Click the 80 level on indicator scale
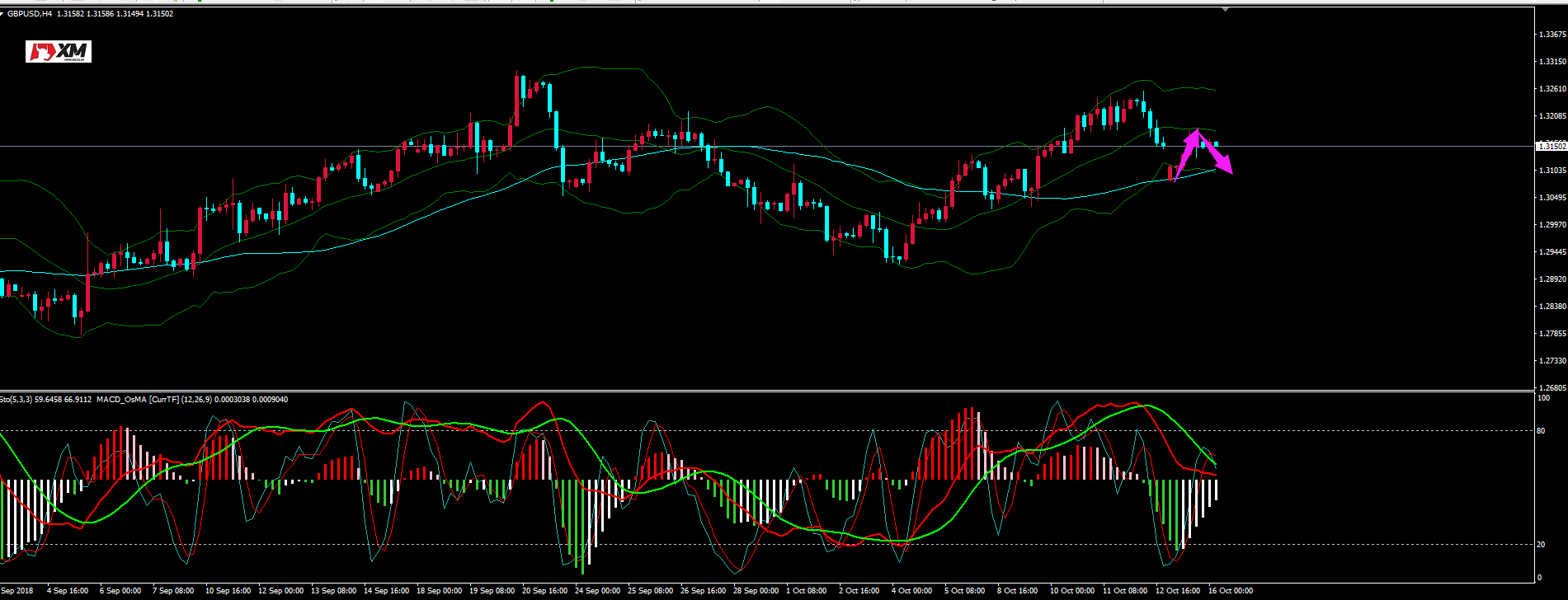Screen dimensions: 1568x600 point(1542,431)
